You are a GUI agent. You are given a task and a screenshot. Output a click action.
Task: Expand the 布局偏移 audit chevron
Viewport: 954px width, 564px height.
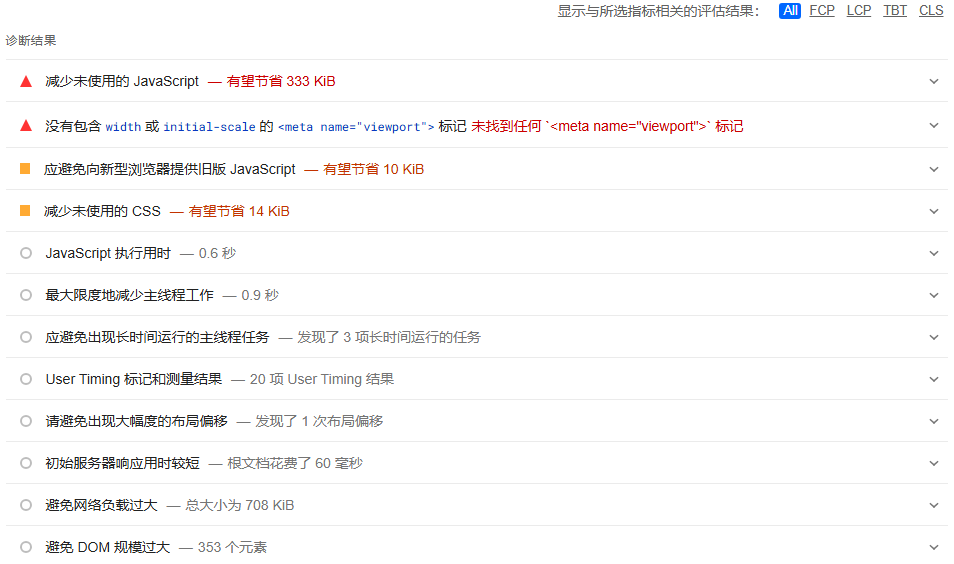(x=934, y=421)
